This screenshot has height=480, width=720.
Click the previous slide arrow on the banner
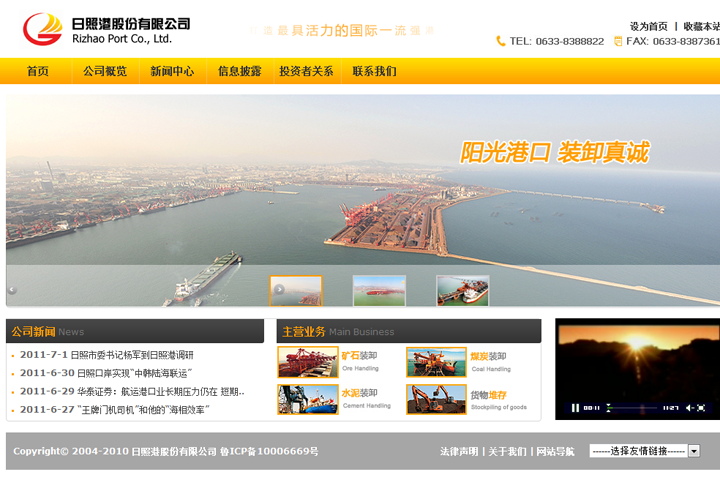(x=12, y=291)
